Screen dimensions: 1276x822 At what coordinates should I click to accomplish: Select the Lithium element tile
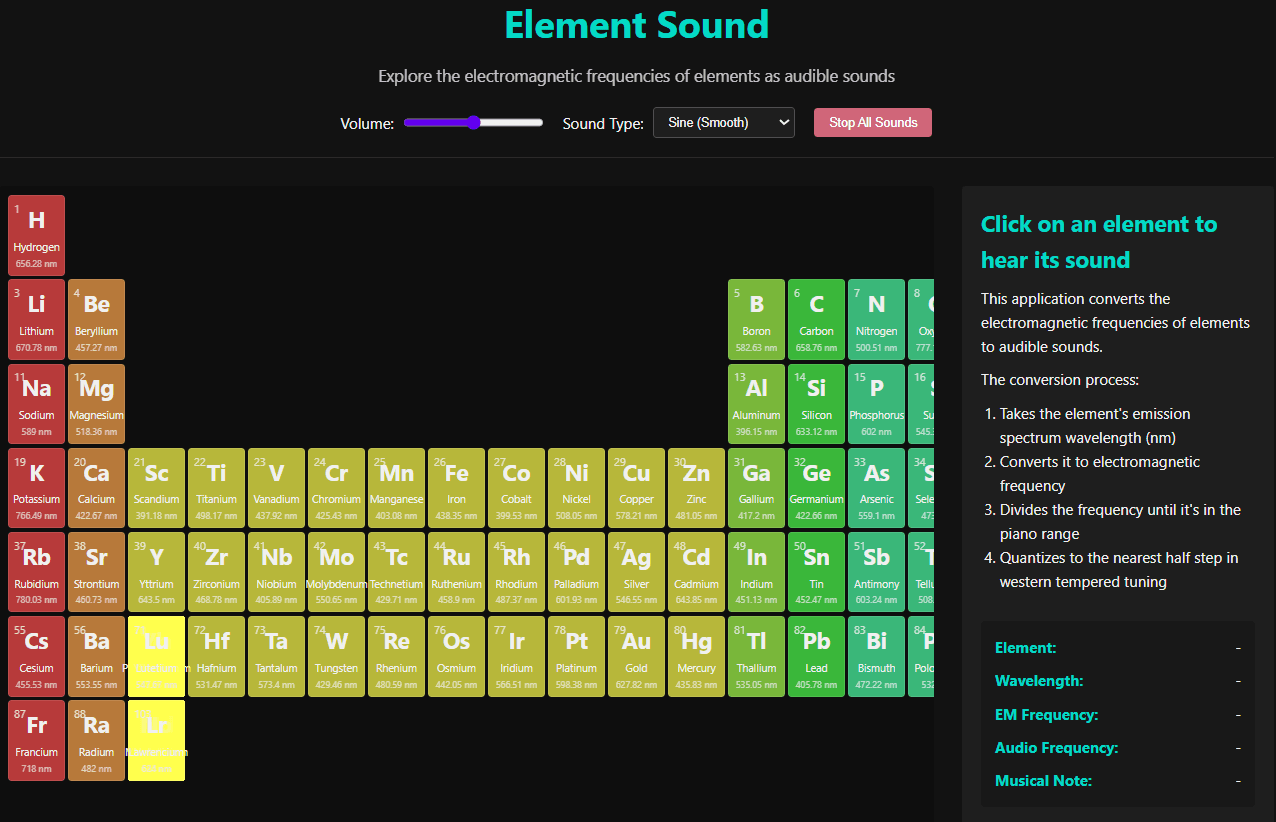36,319
